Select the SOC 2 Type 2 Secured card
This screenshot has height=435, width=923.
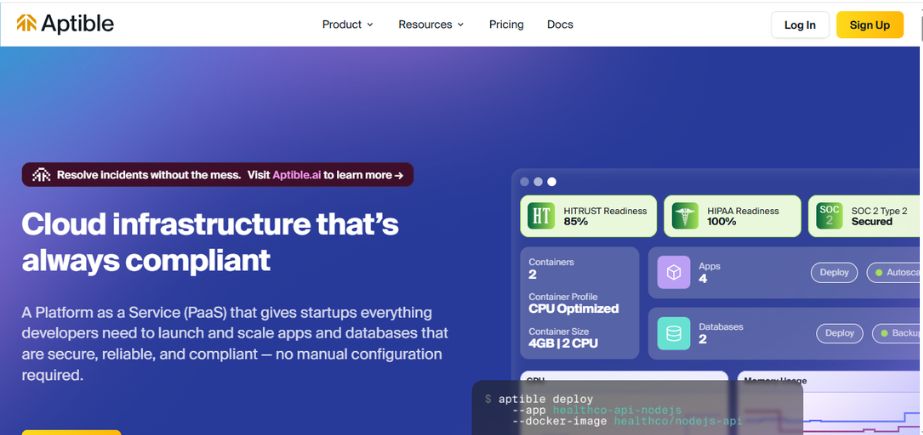[x=865, y=216]
